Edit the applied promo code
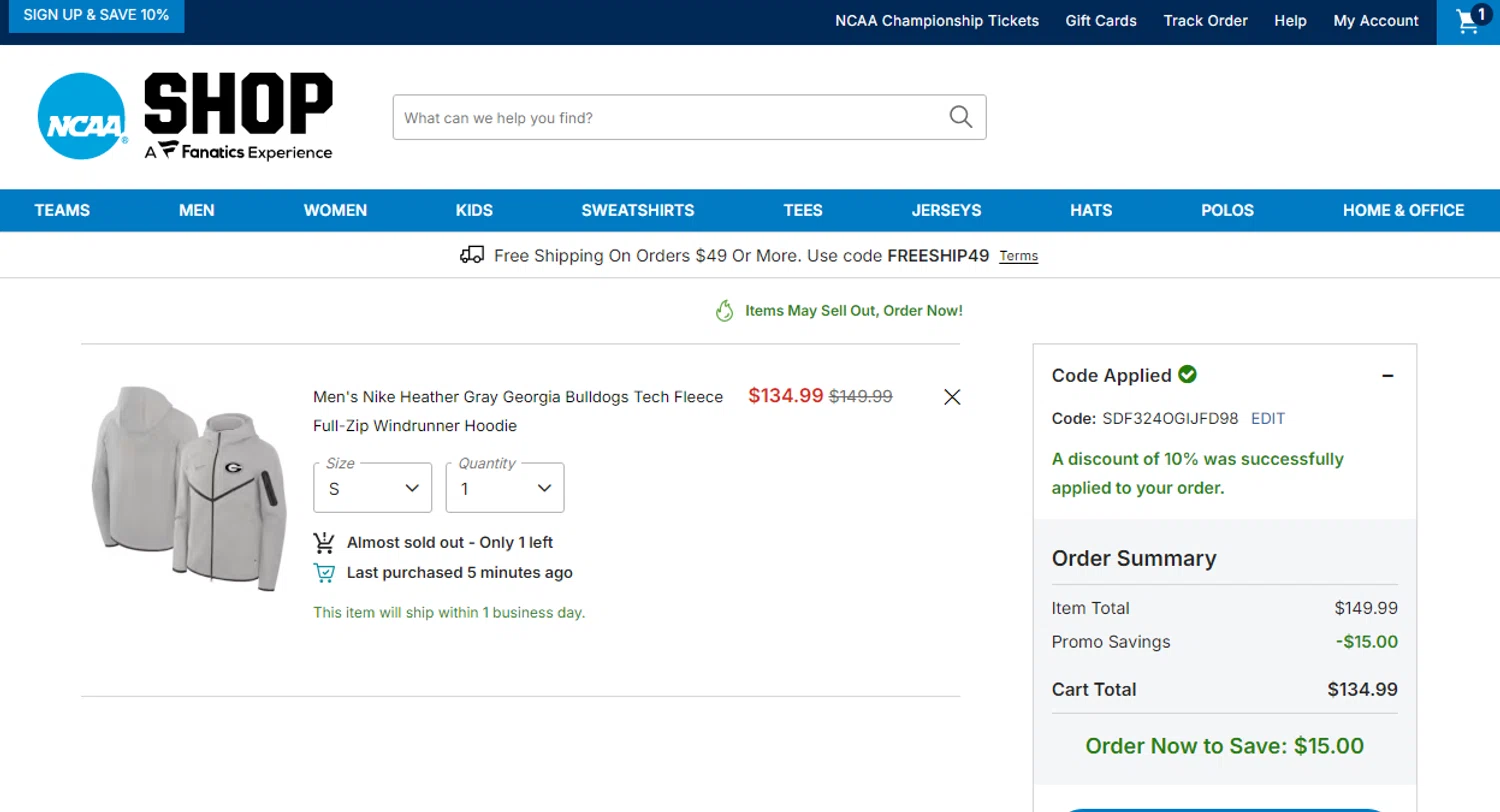Viewport: 1500px width, 812px height. tap(1268, 418)
